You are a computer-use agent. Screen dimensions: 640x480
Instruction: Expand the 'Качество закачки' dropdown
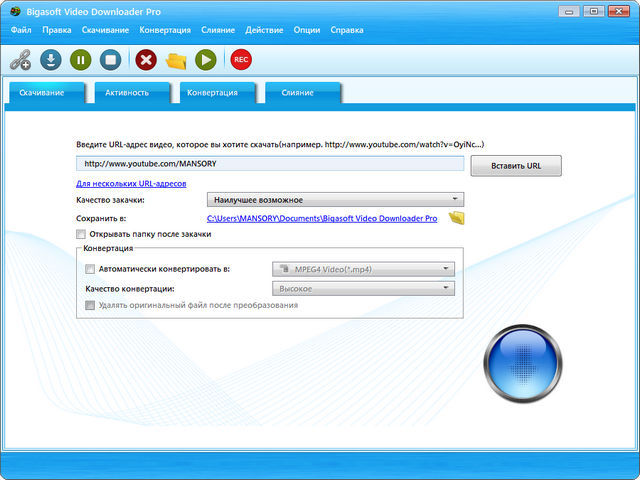point(335,200)
